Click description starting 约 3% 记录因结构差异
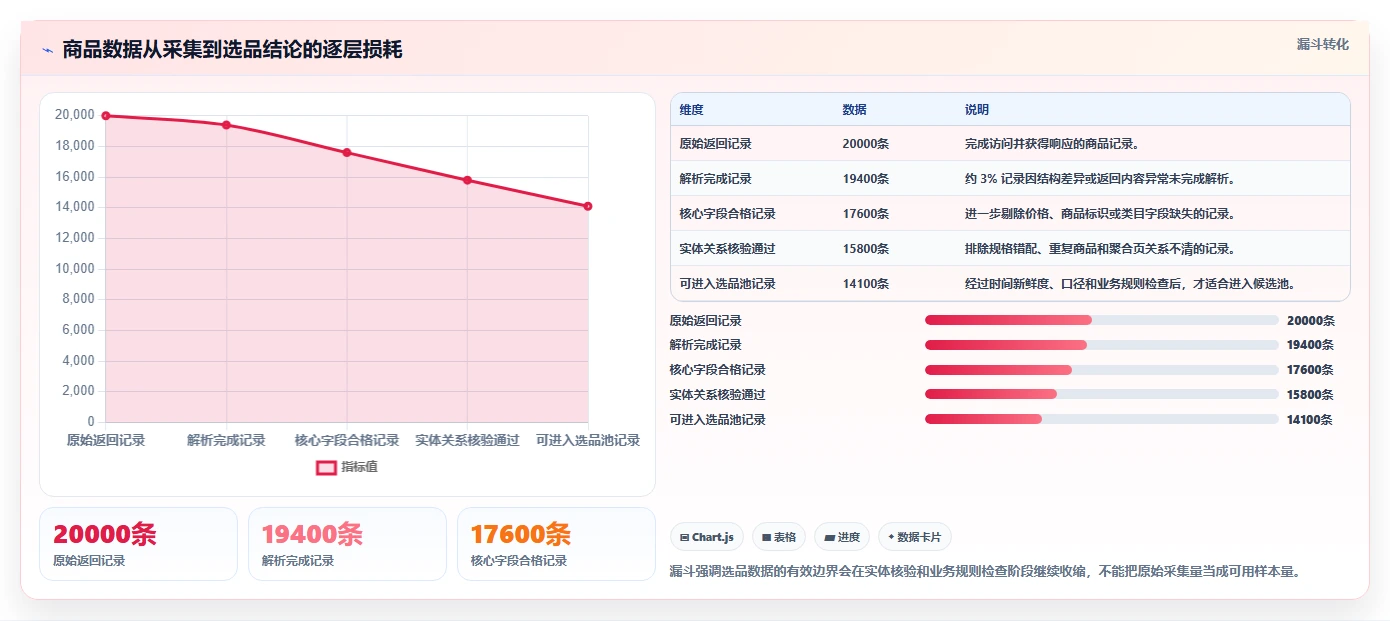Viewport: 1390px width, 621px height. (x=1101, y=179)
